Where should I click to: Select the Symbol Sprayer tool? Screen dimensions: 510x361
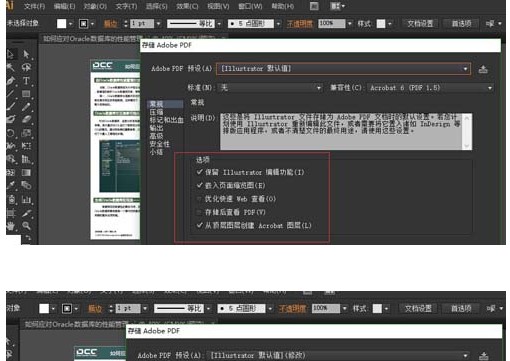[11, 200]
